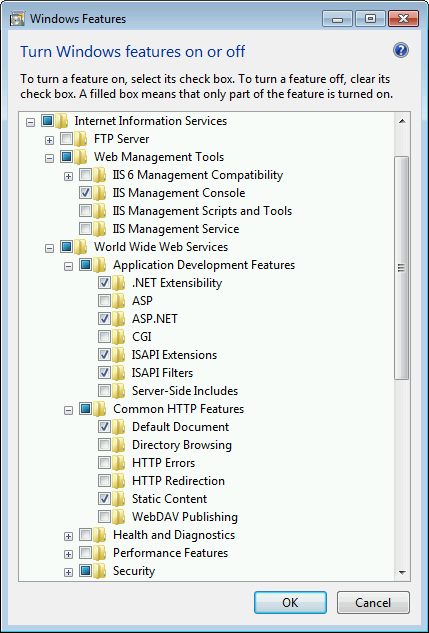Enable the CGI checkbox

pyautogui.click(x=104, y=337)
